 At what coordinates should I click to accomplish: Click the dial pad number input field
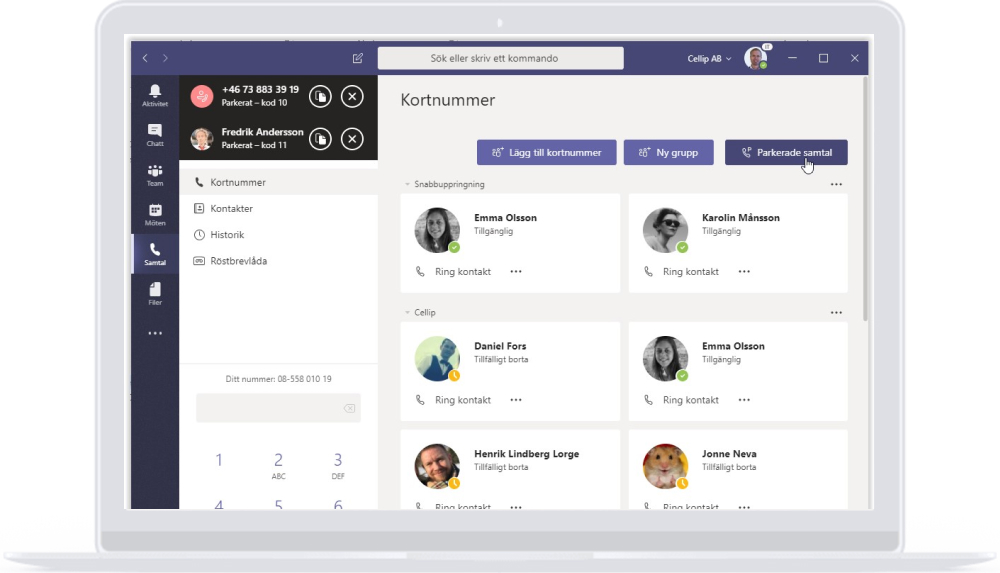point(278,408)
